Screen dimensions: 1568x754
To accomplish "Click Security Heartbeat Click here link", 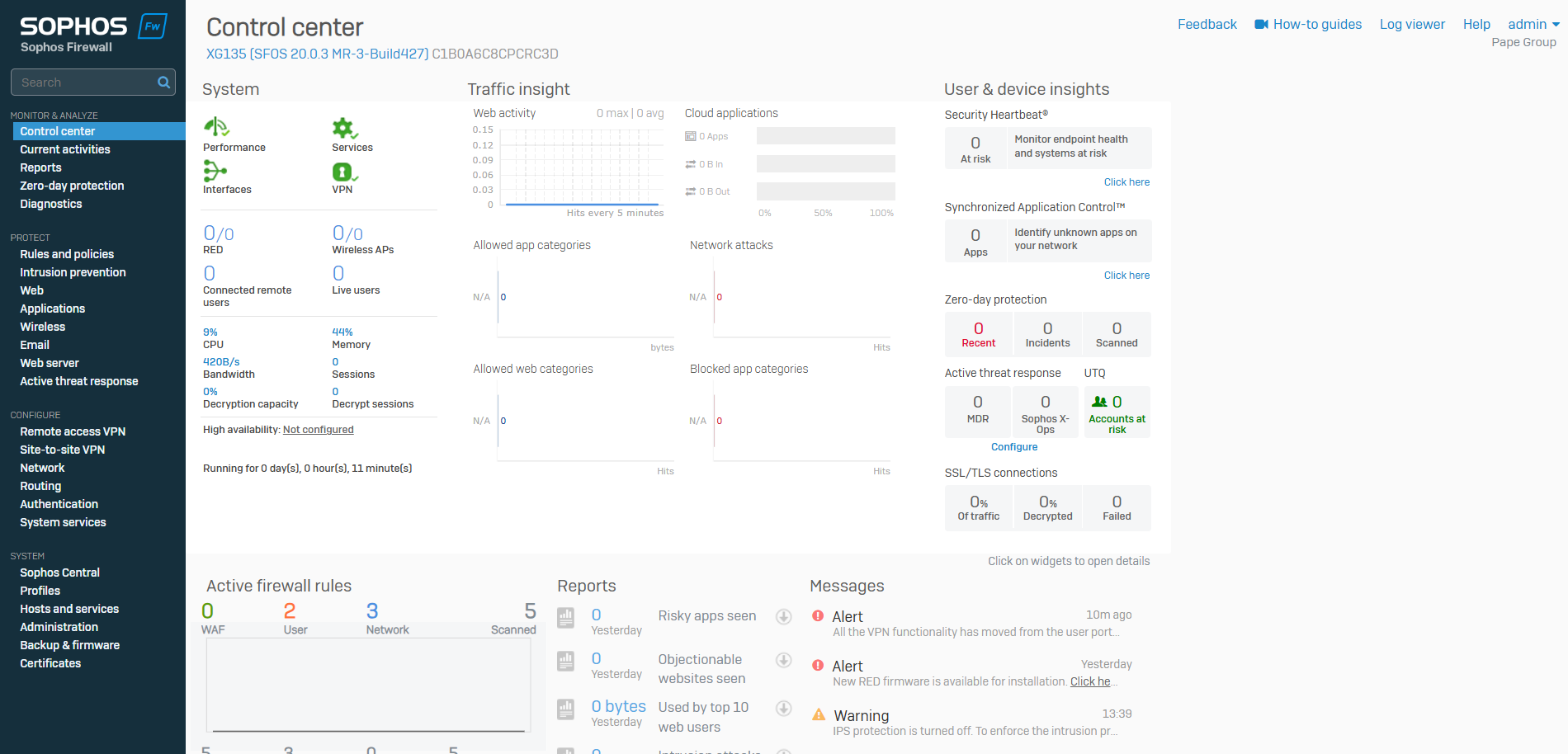I will point(1126,182).
